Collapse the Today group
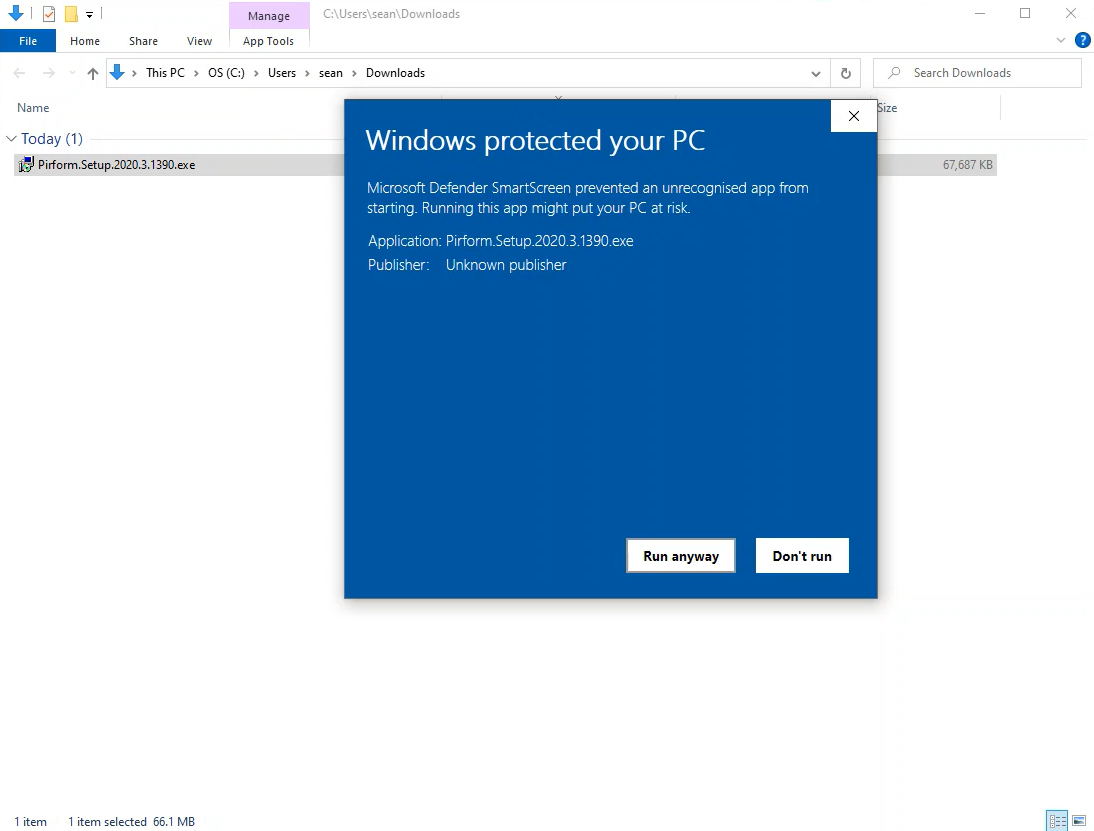This screenshot has height=831, width=1094. [x=11, y=139]
